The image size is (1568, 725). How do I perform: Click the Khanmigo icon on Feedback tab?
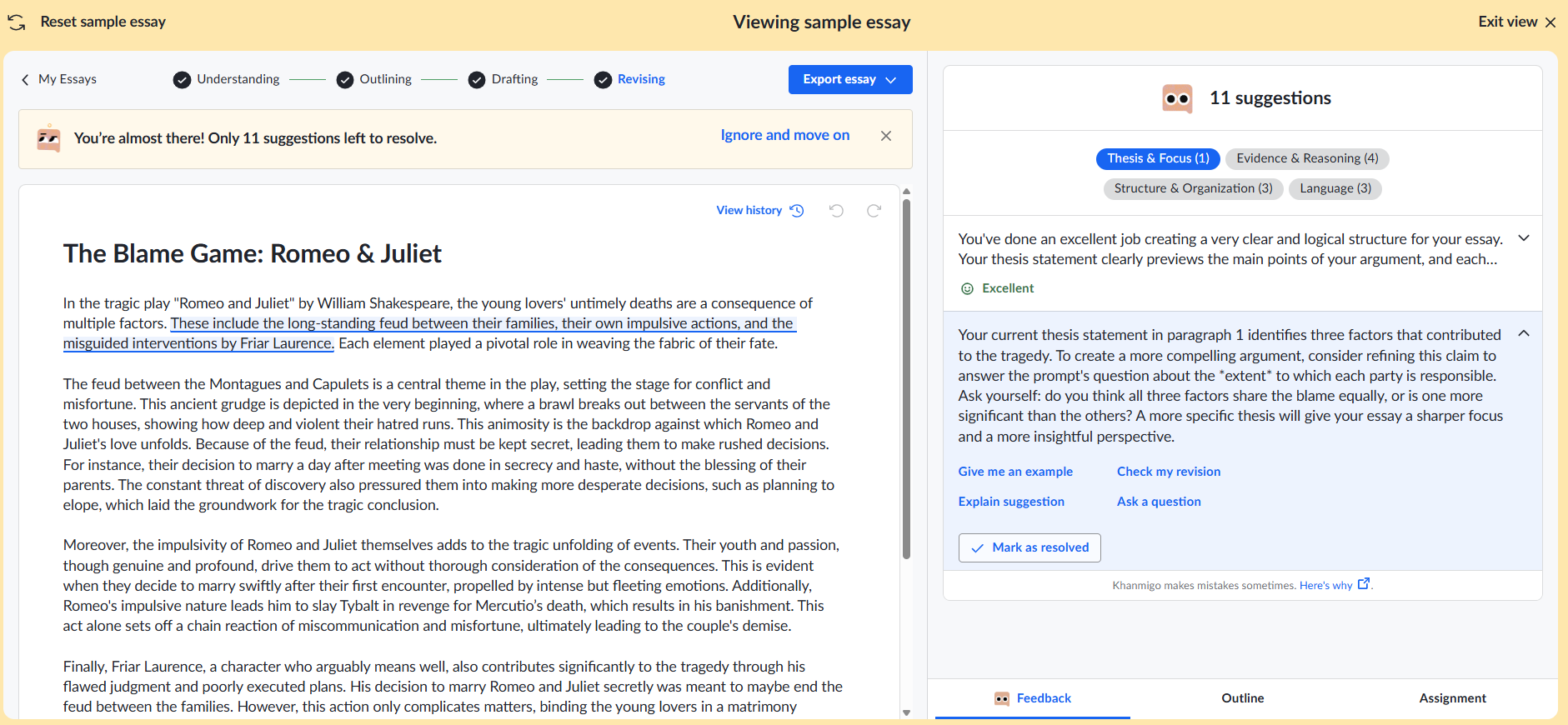tap(1002, 698)
